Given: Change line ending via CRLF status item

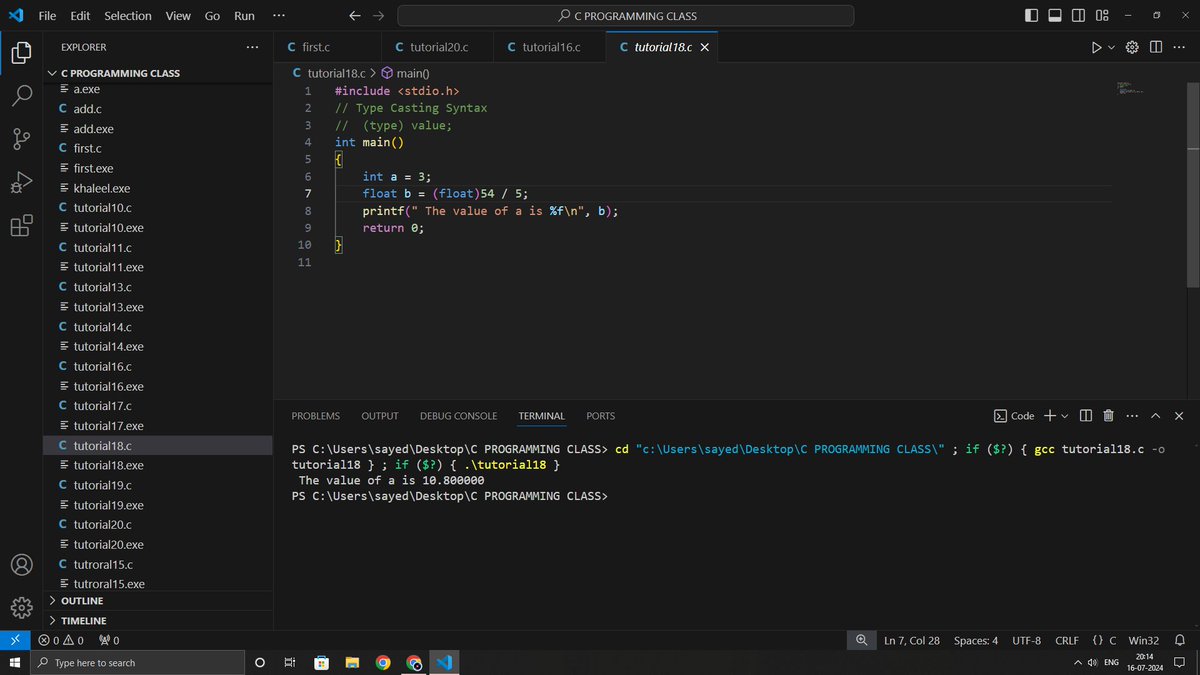Looking at the screenshot, I should pyautogui.click(x=1067, y=640).
